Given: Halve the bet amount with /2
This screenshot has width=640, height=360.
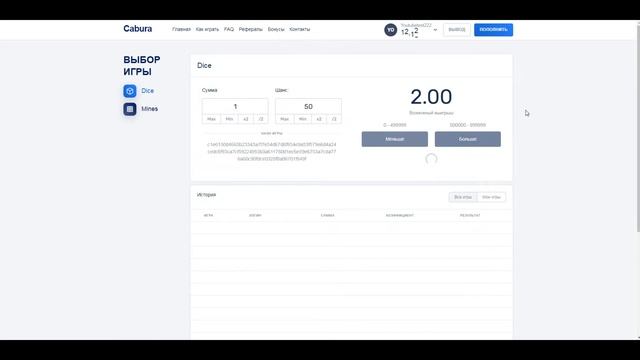Looking at the screenshot, I should [261, 119].
